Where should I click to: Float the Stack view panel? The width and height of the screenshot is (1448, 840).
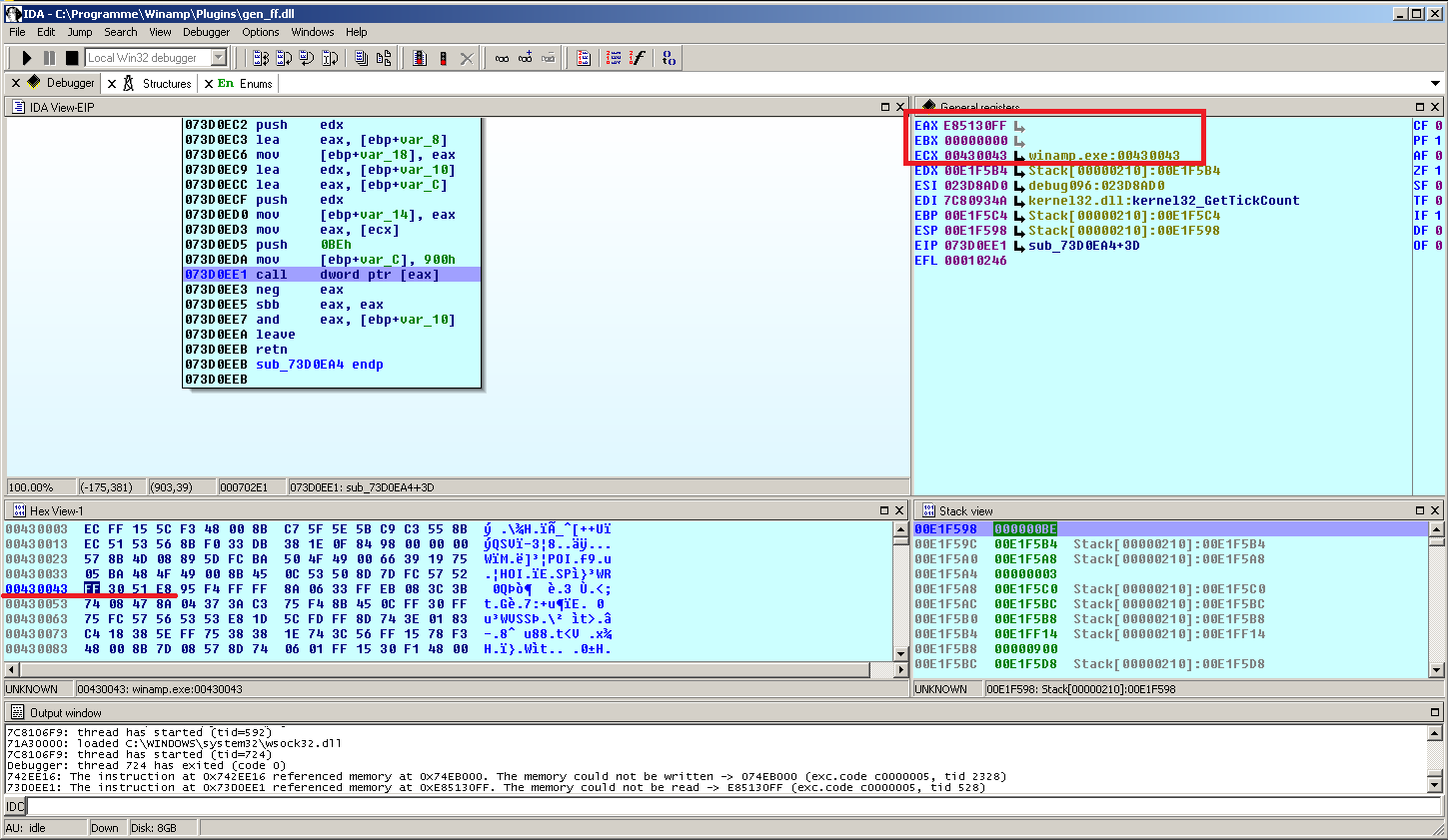point(1420,510)
